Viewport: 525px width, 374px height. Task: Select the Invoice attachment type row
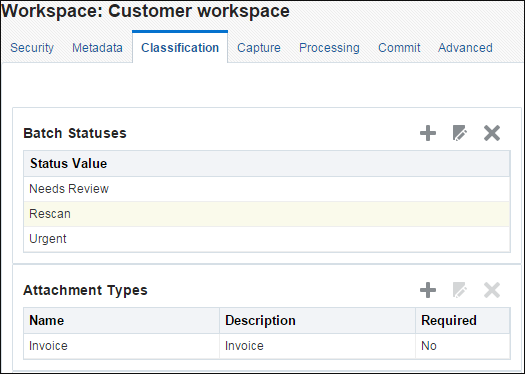click(267, 346)
